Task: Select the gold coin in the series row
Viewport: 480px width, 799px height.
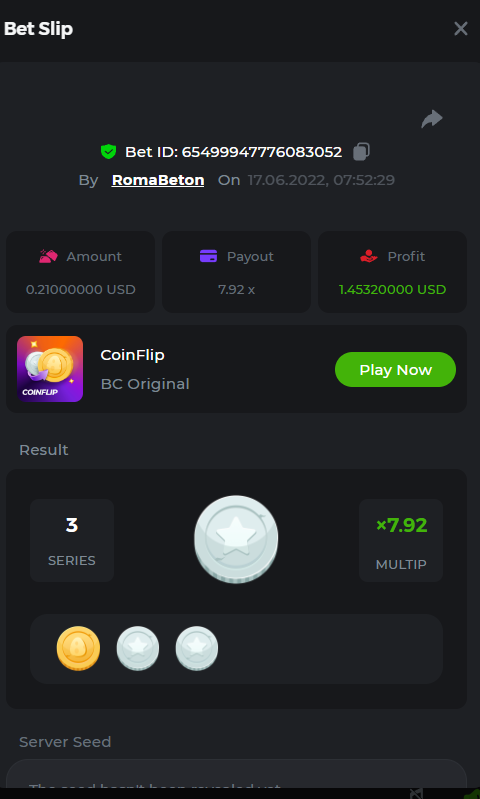Action: [x=78, y=648]
